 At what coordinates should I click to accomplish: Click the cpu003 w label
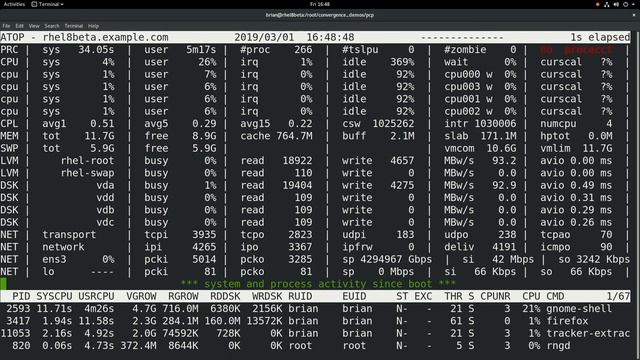point(468,87)
